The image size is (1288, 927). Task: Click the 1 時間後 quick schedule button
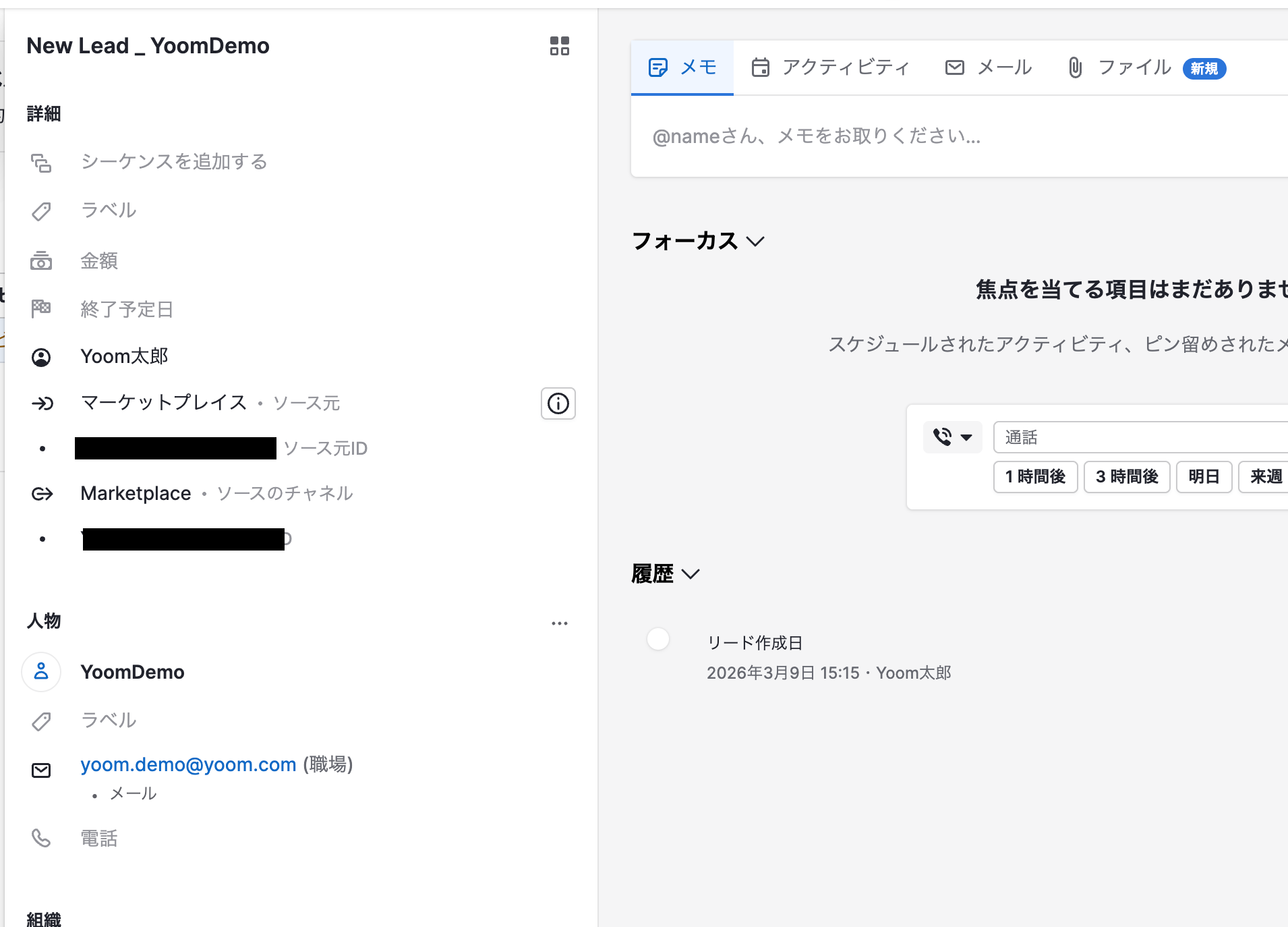1034,477
